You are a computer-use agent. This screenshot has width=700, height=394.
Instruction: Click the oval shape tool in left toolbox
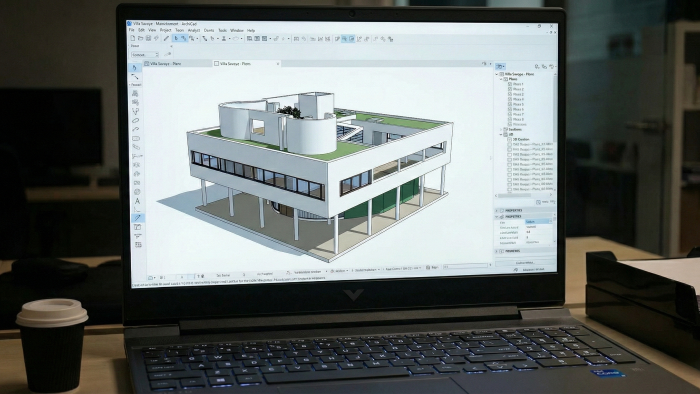click(x=135, y=120)
